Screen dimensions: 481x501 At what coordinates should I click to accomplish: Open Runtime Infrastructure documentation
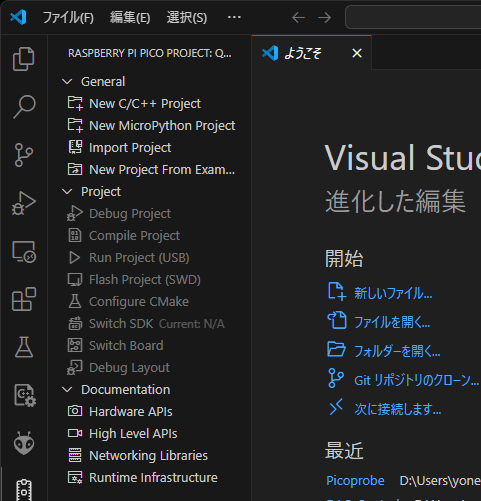coord(149,478)
